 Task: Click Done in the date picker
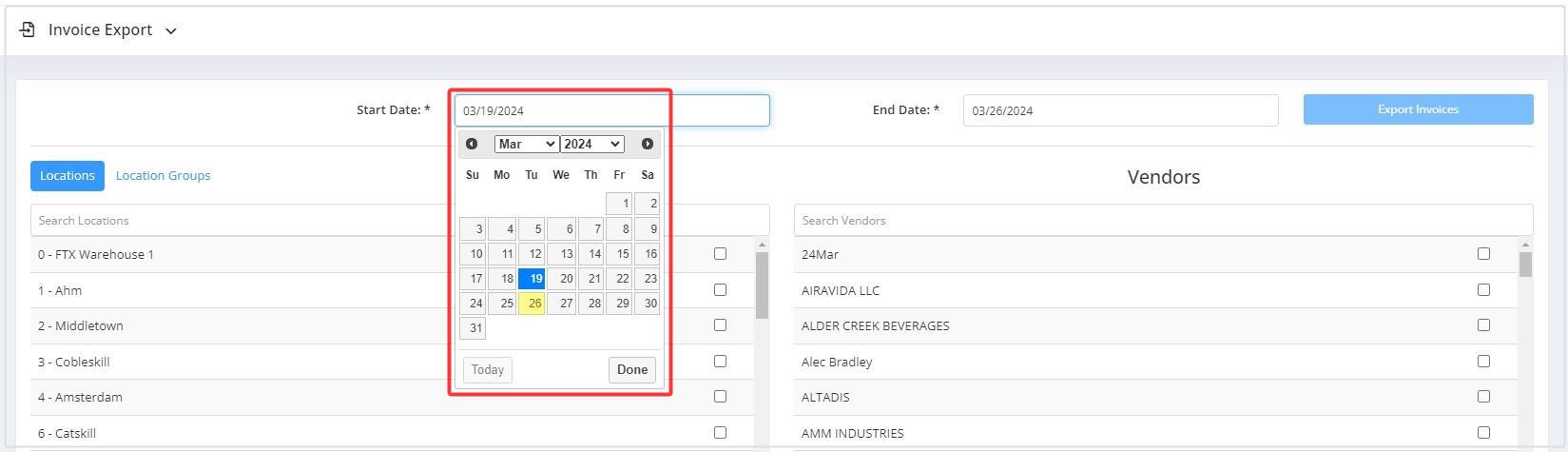pos(632,370)
